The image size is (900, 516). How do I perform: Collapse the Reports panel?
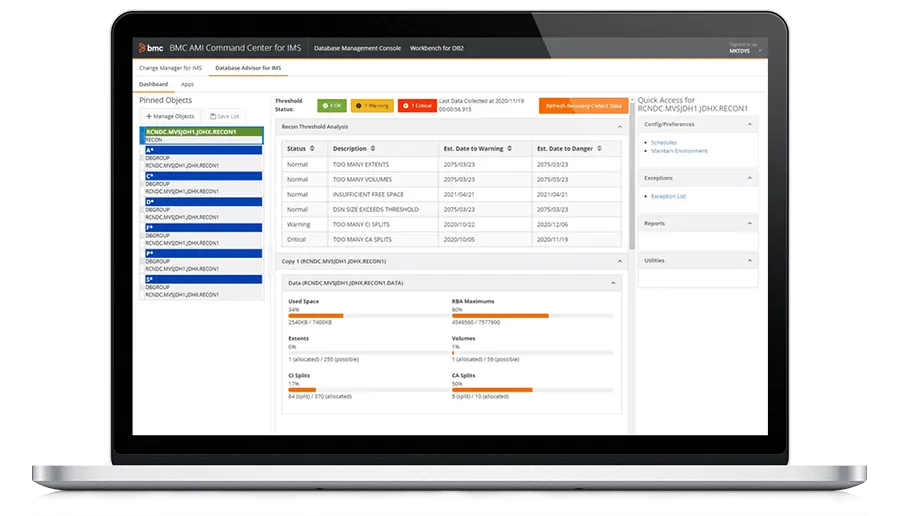point(750,224)
